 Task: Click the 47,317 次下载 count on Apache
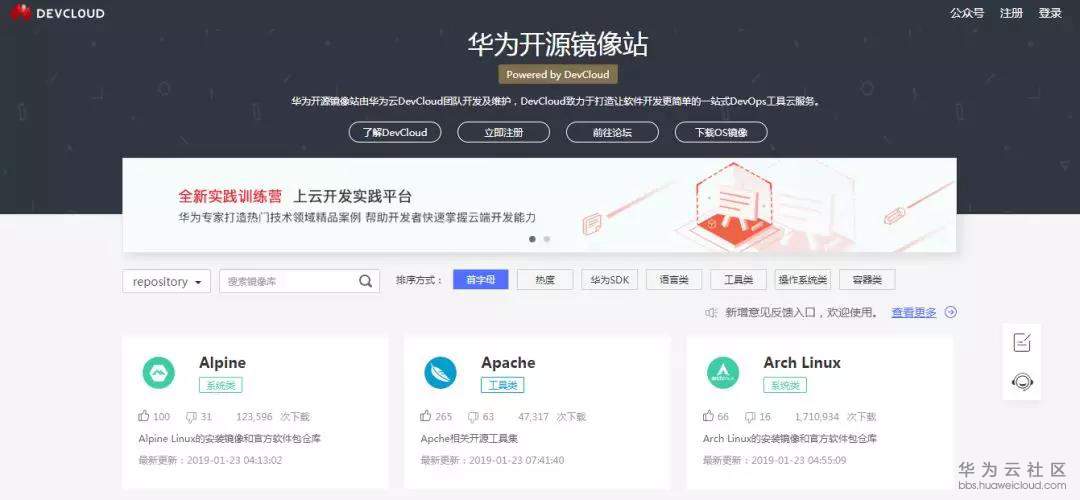[552, 417]
